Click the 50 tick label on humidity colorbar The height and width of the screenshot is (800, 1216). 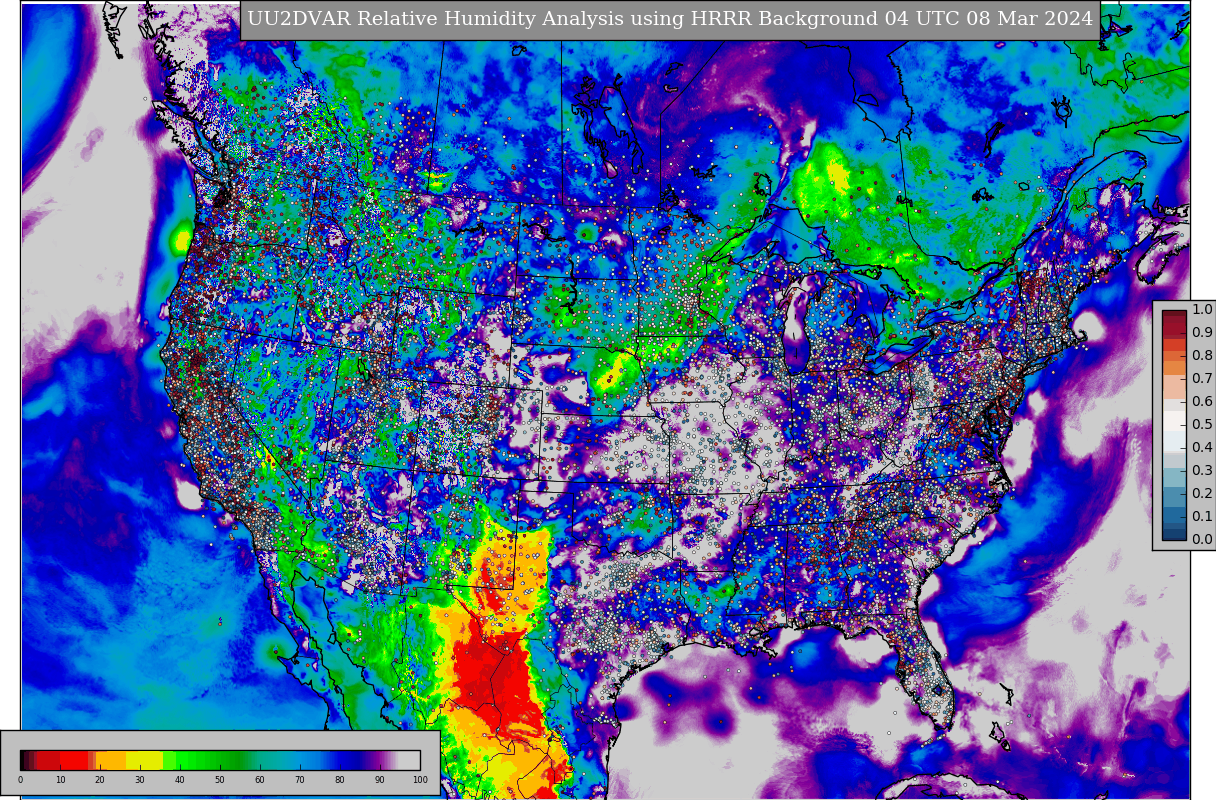[x=220, y=780]
